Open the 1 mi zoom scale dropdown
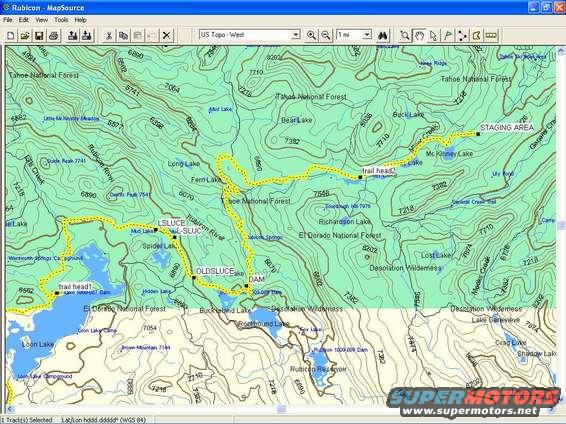This screenshot has width=566, height=424. 367,35
